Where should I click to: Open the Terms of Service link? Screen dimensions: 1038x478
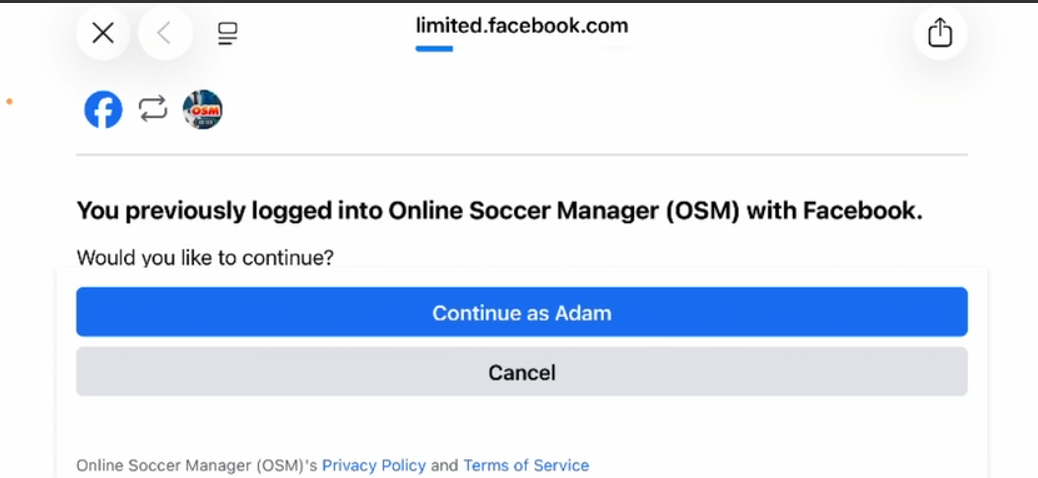click(x=526, y=465)
